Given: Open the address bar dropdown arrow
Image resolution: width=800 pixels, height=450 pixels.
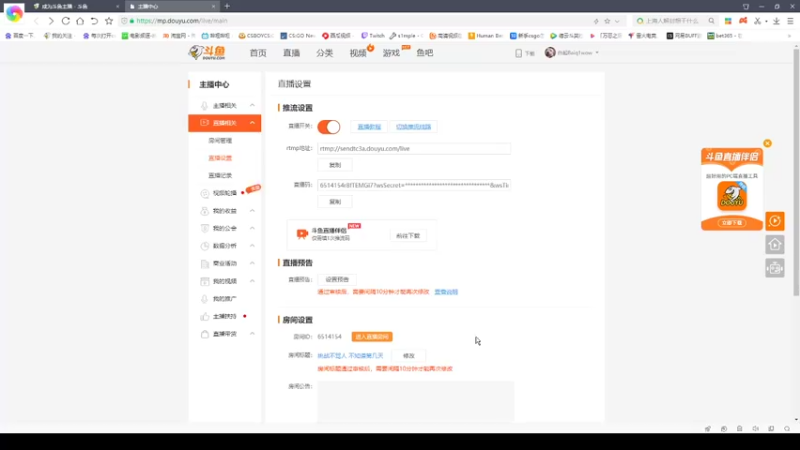Looking at the screenshot, I should [617, 21].
